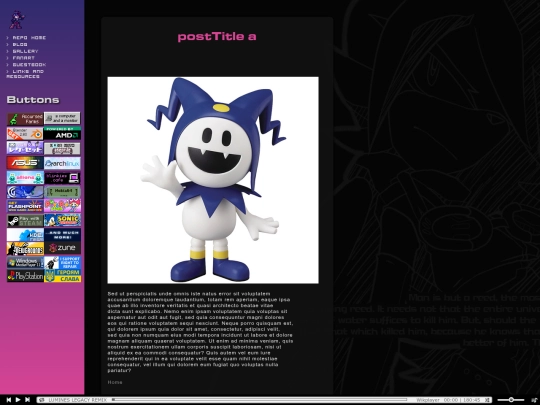
Task: Click the 'a computer and a monitor' badge
Action: pos(62,118)
